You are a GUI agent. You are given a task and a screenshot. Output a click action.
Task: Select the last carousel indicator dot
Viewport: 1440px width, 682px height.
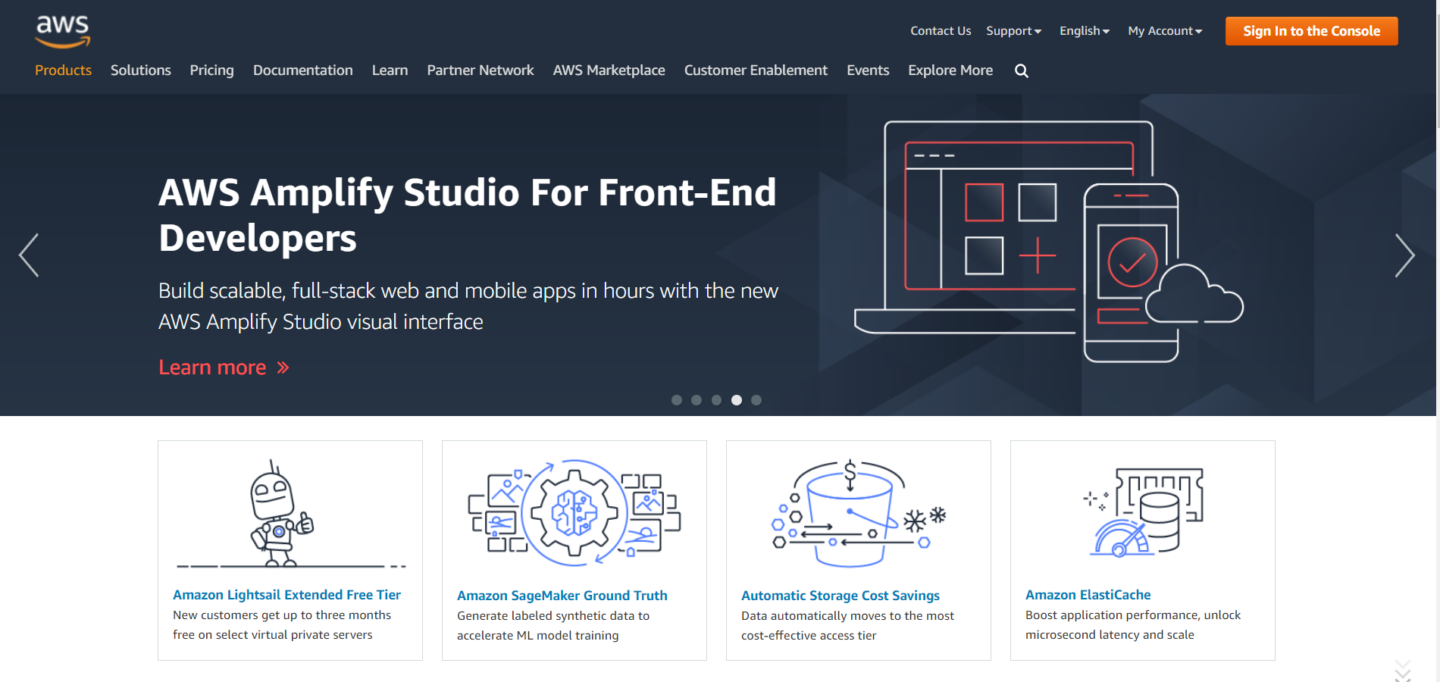click(x=756, y=400)
